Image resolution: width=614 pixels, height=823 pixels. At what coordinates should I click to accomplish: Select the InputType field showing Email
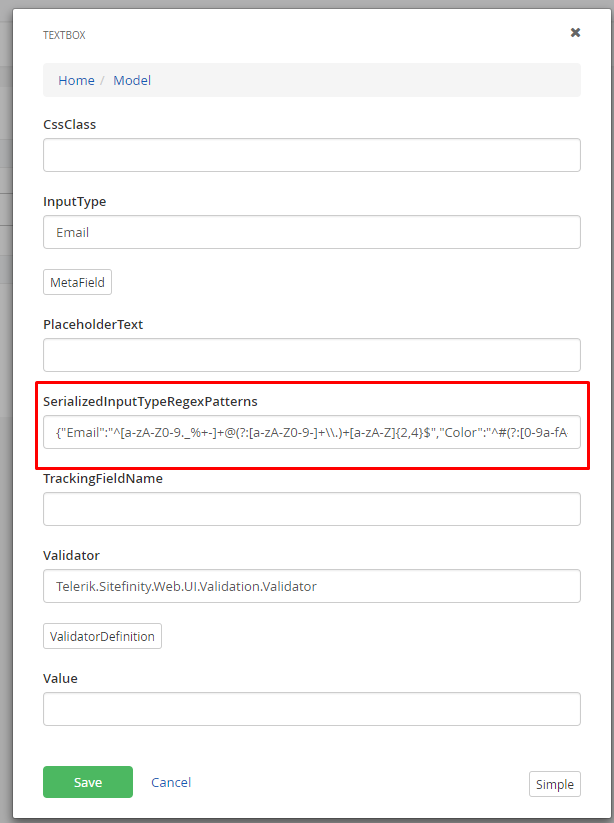click(311, 232)
